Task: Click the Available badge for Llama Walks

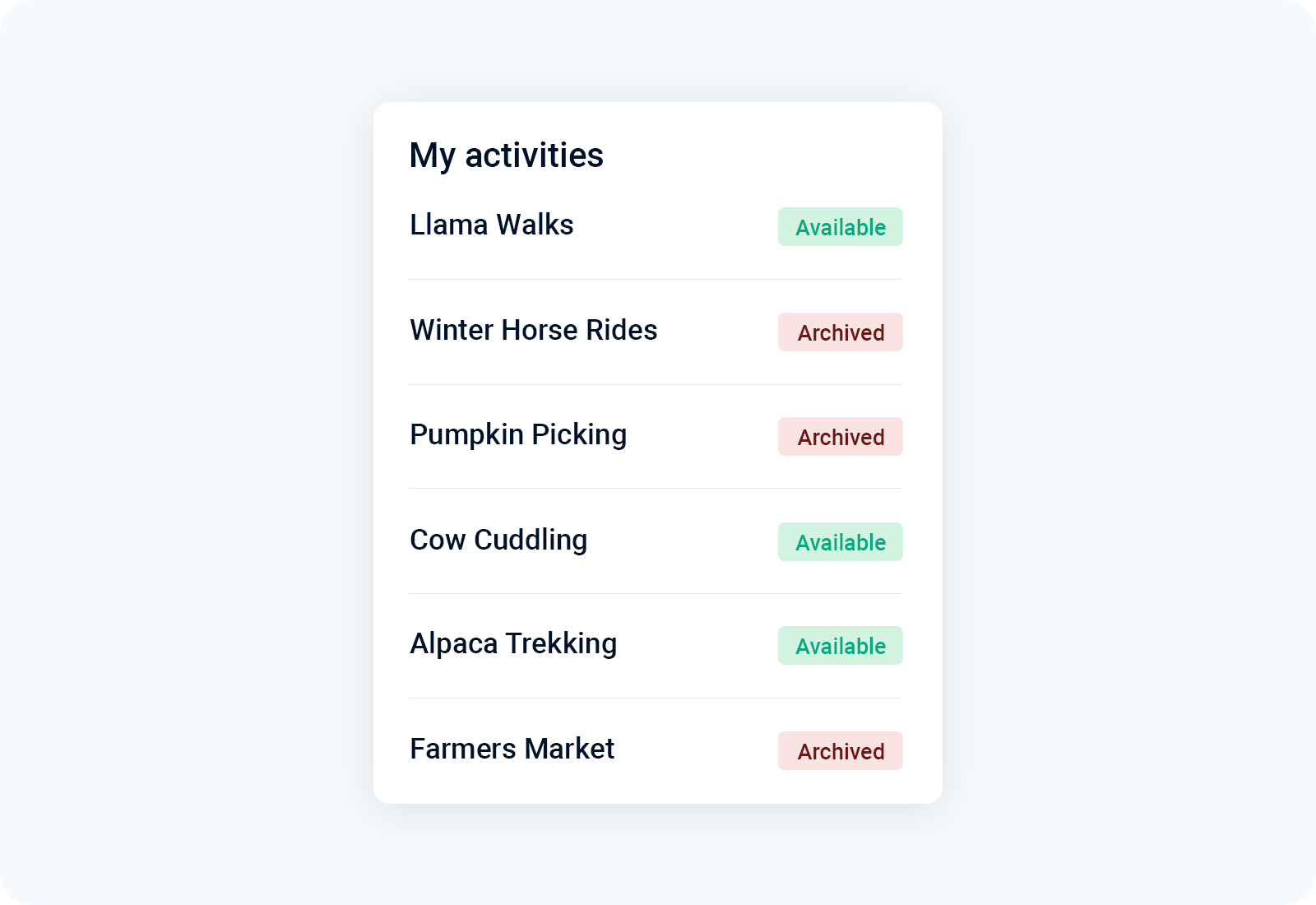Action: point(840,227)
